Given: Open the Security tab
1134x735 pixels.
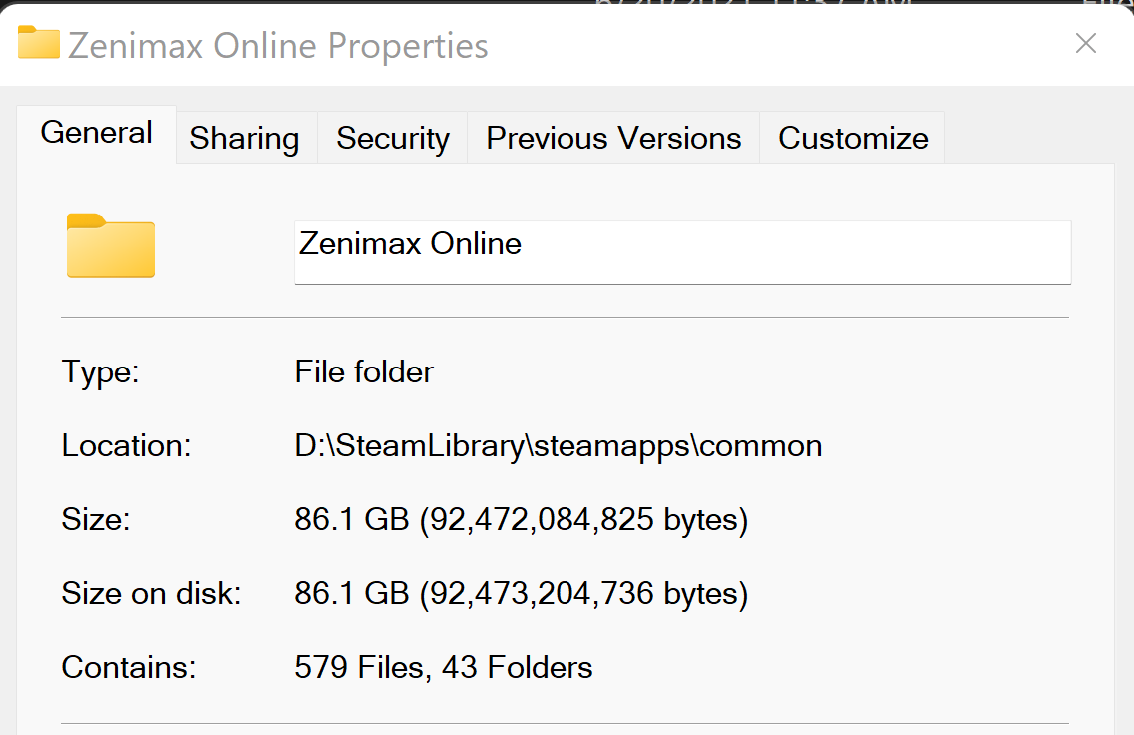Looking at the screenshot, I should [393, 137].
